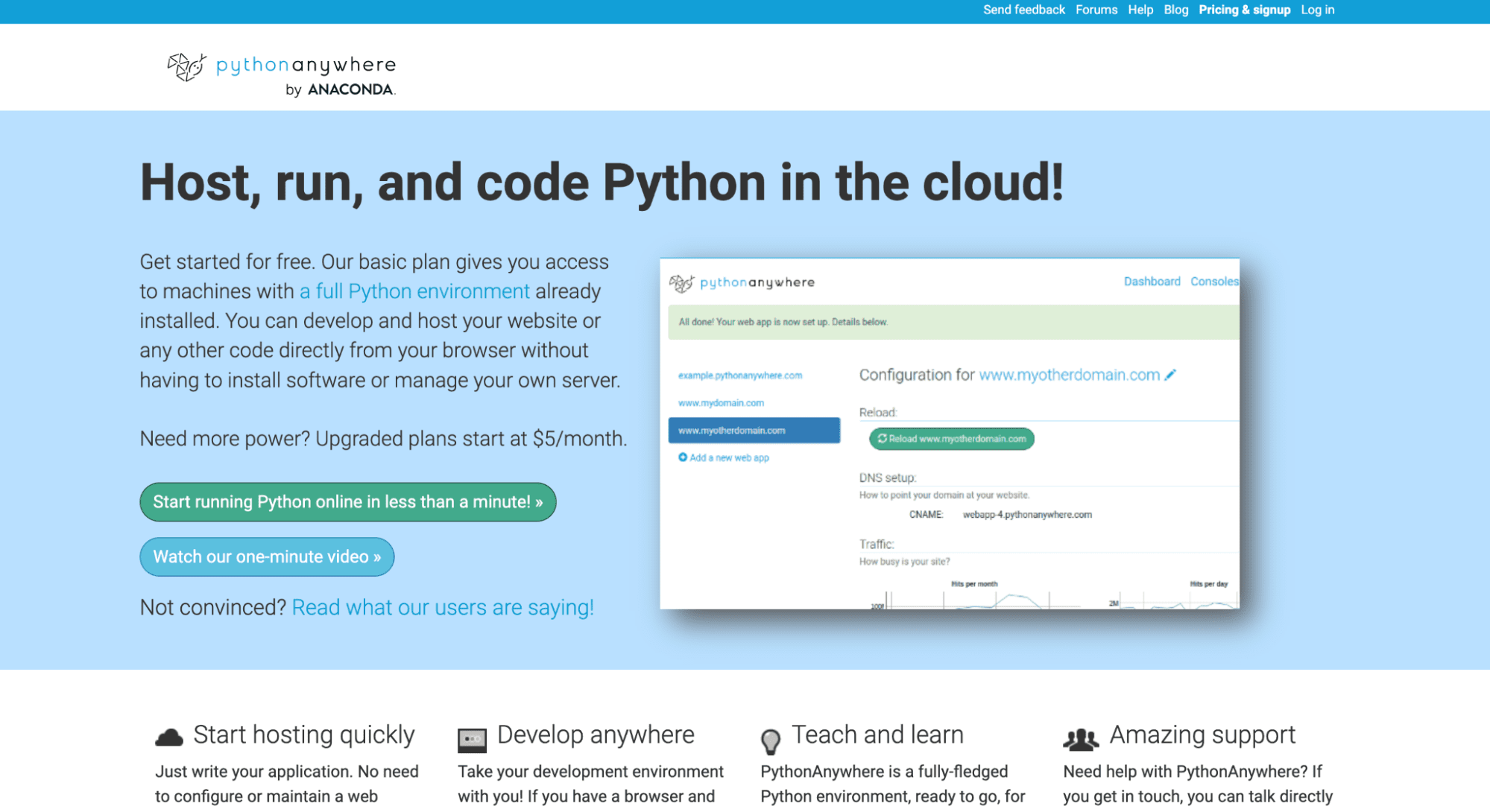The width and height of the screenshot is (1490, 812).
Task: Click the terminal icon beside Develop anywhere
Action: click(x=472, y=739)
